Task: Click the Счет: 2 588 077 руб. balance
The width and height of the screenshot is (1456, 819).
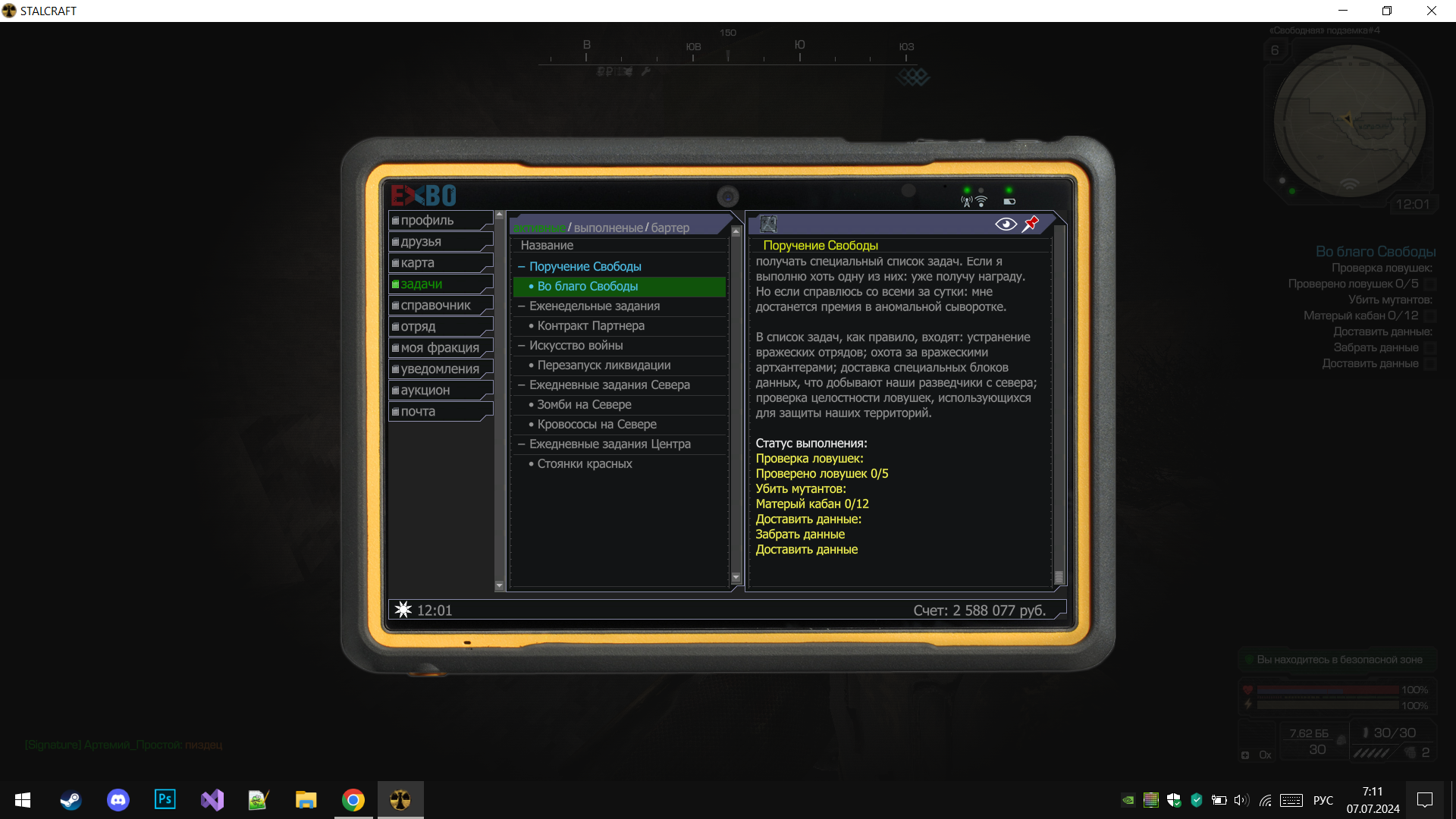Action: click(x=979, y=610)
